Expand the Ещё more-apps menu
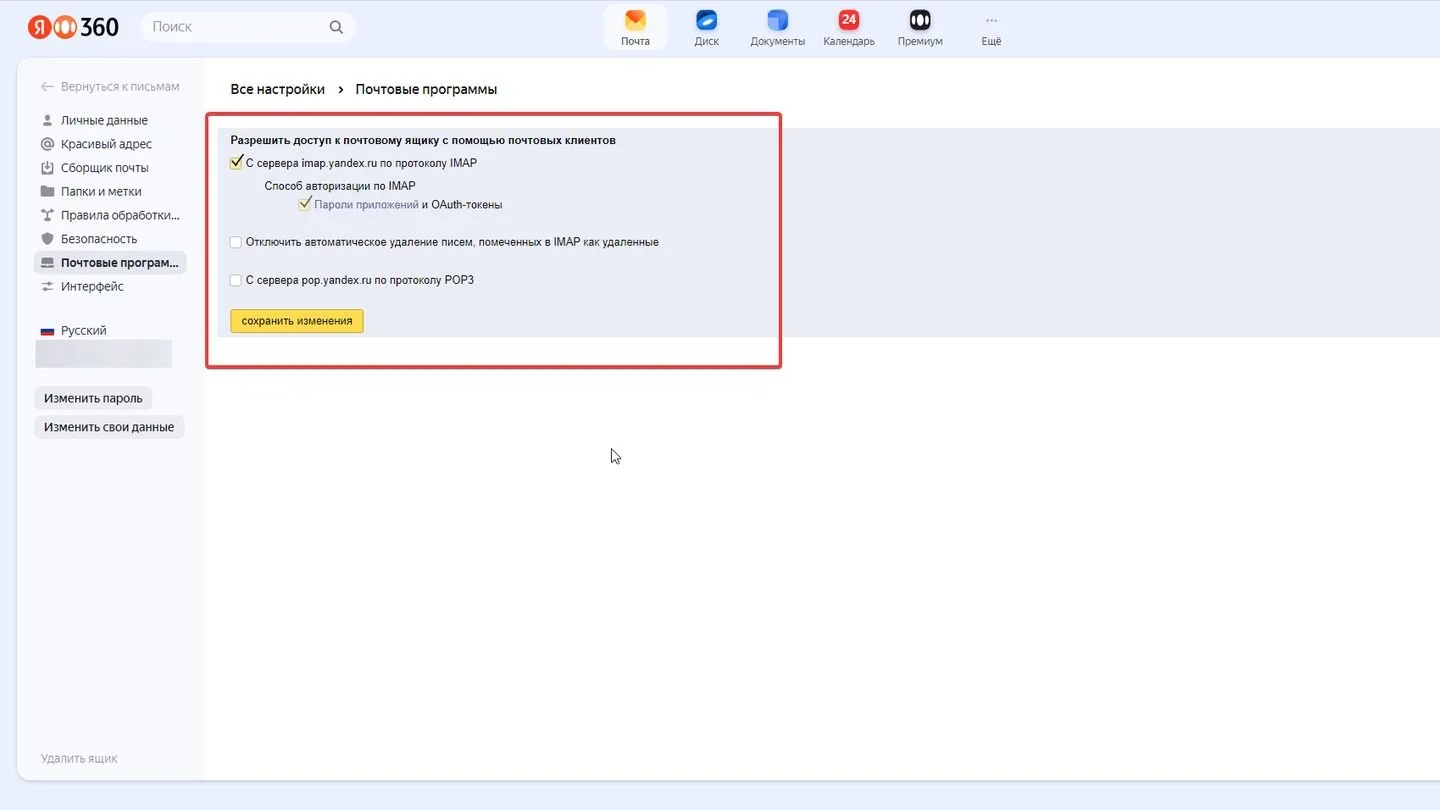Screen dimensions: 1440x810 point(991,28)
